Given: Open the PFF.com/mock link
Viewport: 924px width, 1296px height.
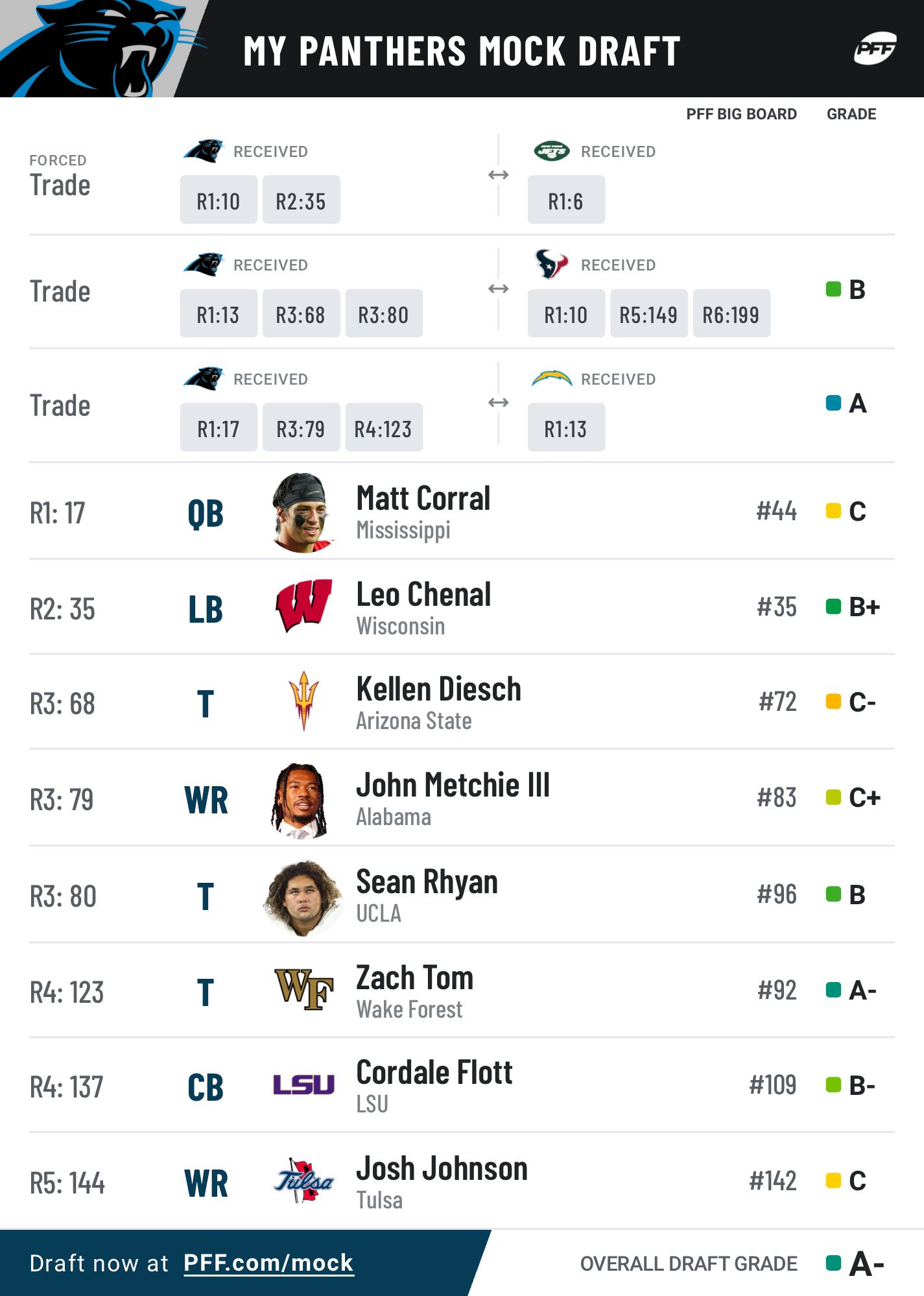Looking at the screenshot, I should tap(268, 1262).
